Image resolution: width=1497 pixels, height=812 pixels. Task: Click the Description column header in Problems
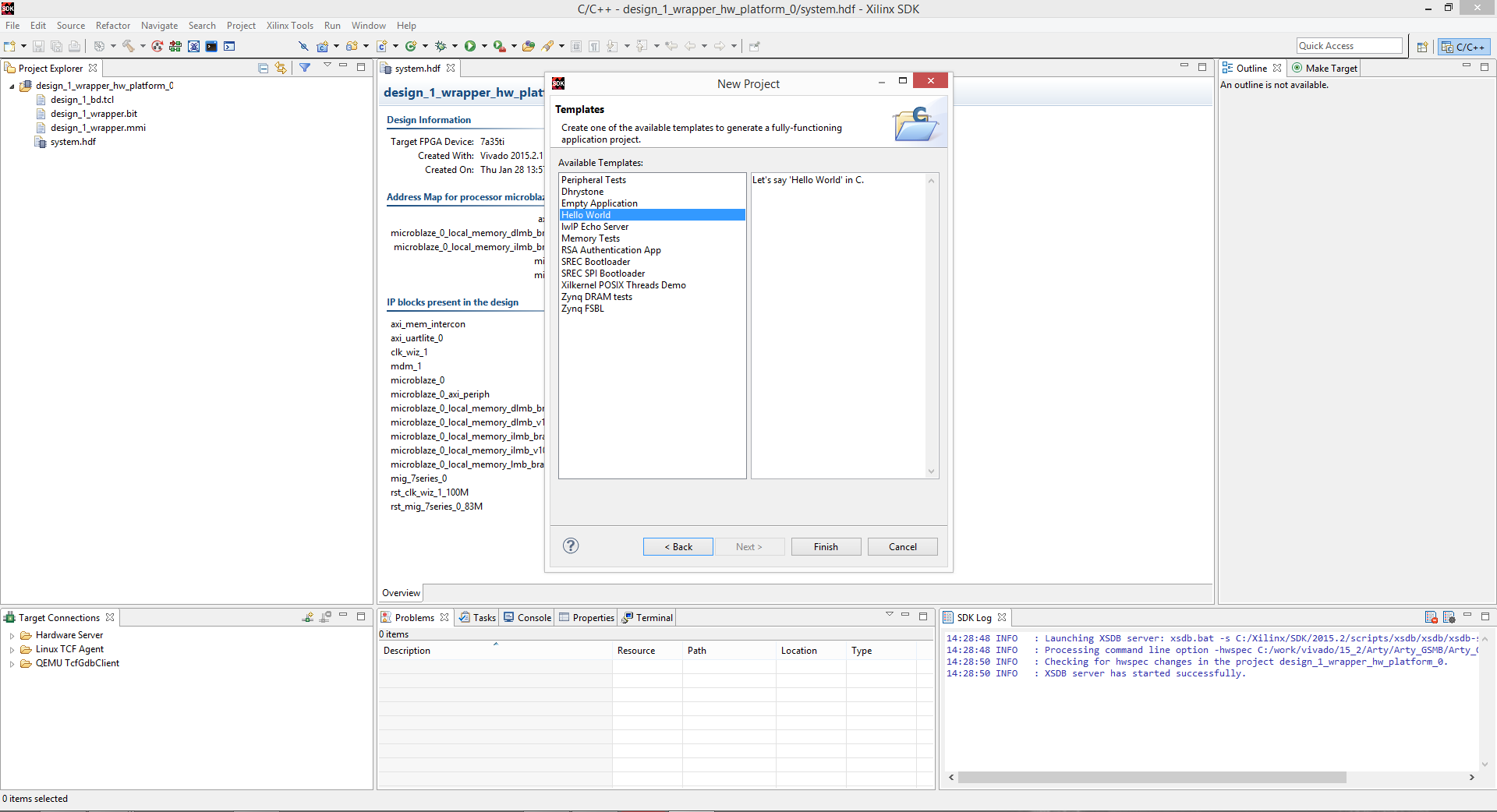click(494, 651)
